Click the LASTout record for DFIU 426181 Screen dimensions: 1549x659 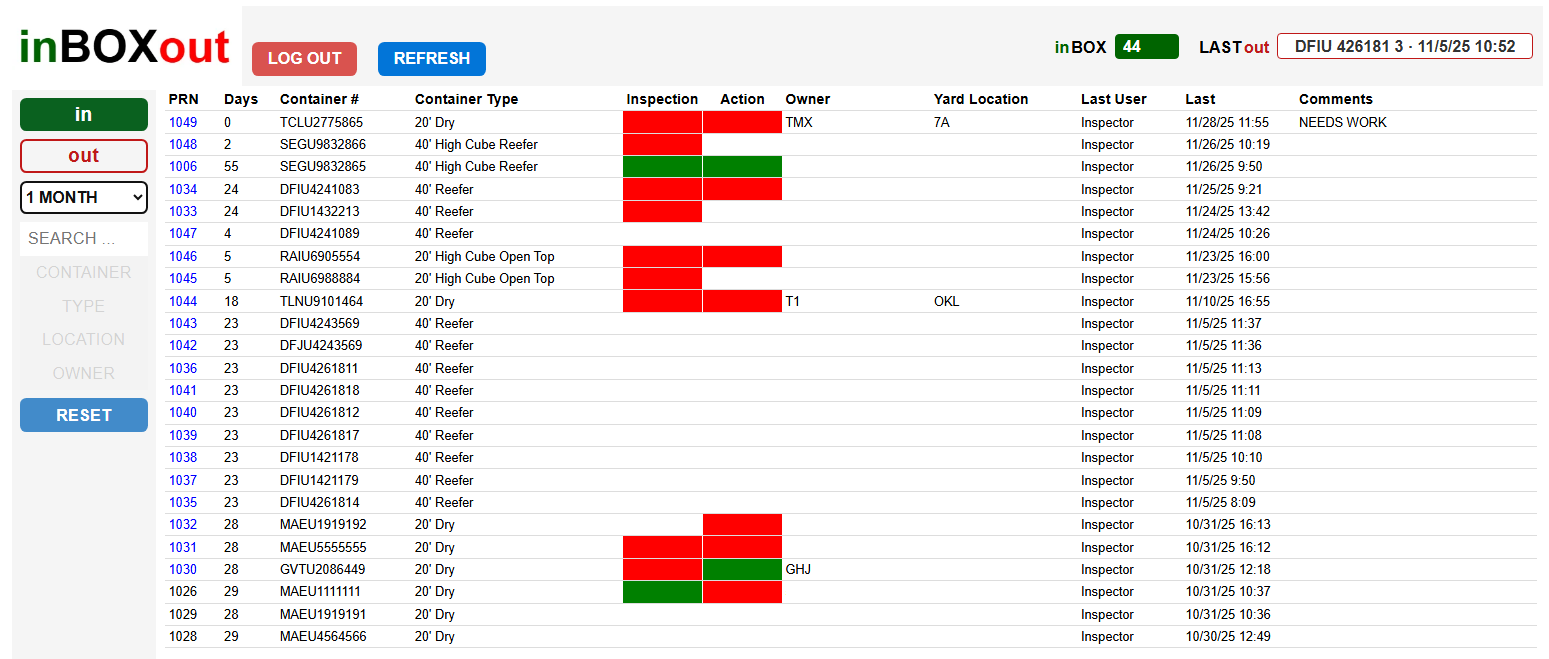(1404, 45)
